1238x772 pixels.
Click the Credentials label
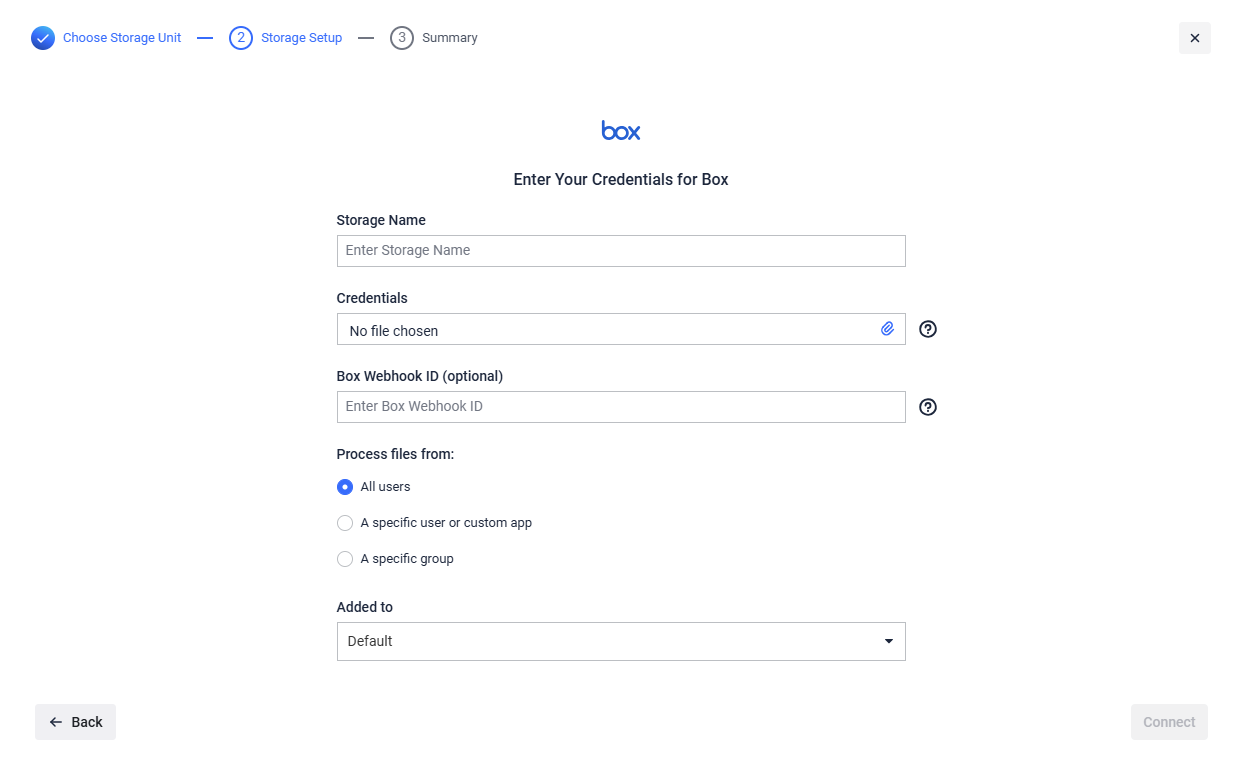pos(372,298)
